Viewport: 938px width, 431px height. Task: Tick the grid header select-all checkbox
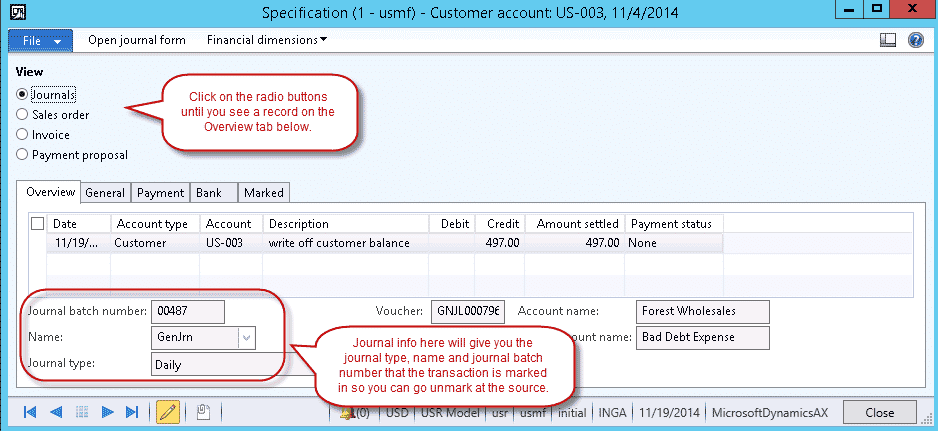click(38, 224)
